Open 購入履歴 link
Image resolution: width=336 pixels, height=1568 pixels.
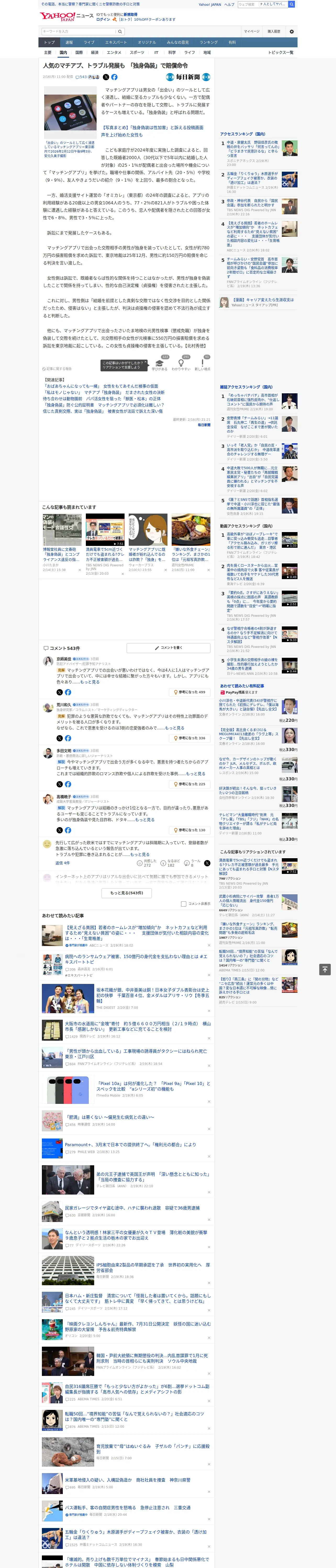point(274,31)
